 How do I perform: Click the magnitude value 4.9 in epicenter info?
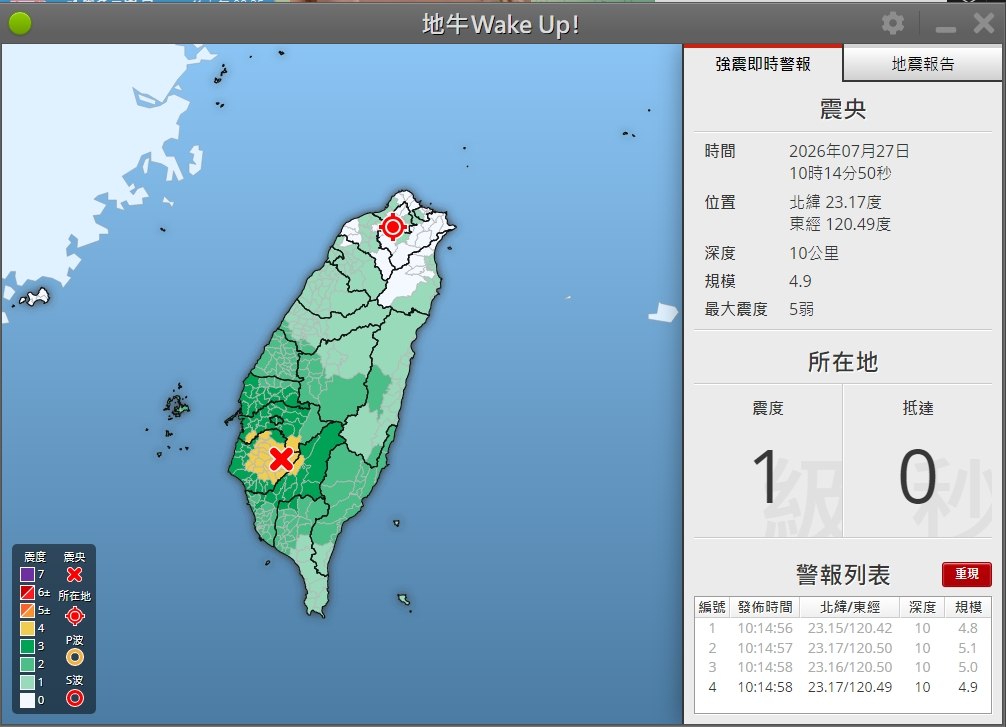pyautogui.click(x=800, y=281)
